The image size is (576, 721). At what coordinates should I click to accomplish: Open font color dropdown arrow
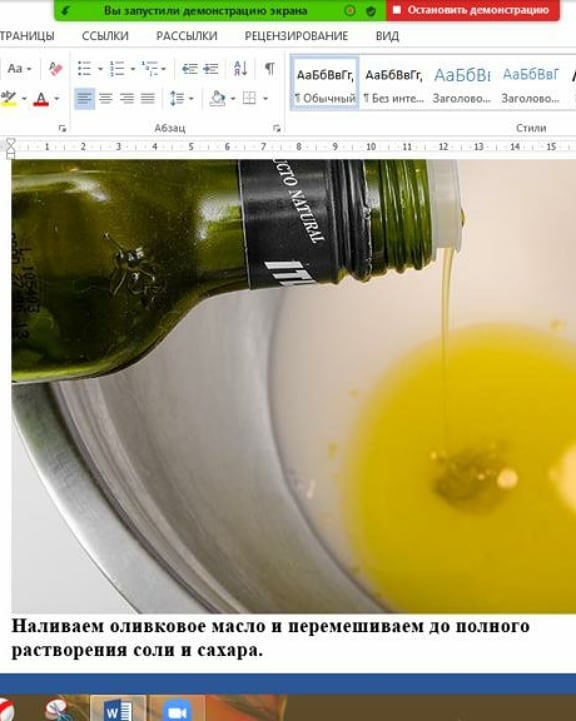pyautogui.click(x=57, y=98)
